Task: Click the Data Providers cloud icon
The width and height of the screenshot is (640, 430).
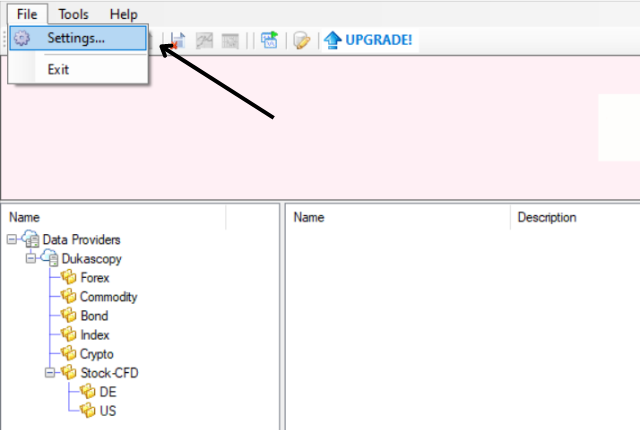Action: click(x=31, y=240)
